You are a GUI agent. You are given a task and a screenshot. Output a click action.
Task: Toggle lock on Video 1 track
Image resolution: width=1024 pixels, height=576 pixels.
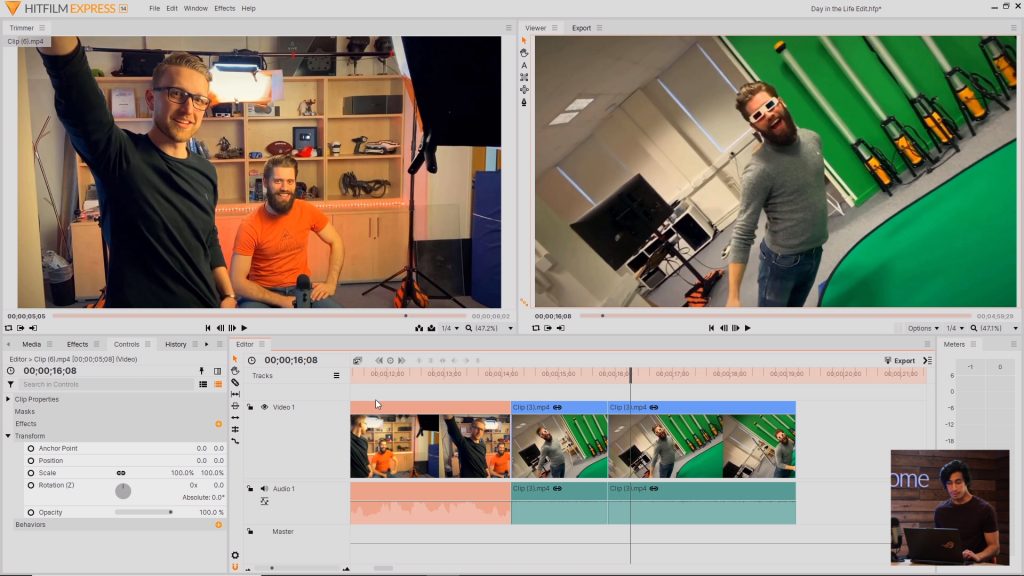(x=250, y=407)
